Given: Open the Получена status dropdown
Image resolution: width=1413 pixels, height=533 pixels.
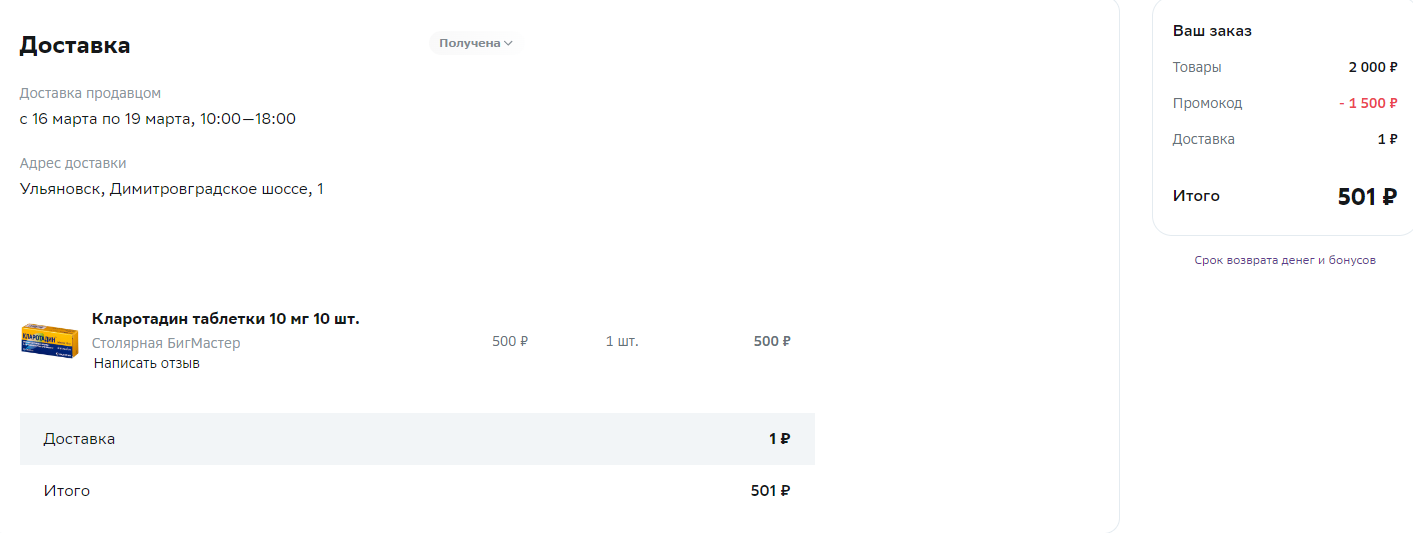Looking at the screenshot, I should pos(475,43).
